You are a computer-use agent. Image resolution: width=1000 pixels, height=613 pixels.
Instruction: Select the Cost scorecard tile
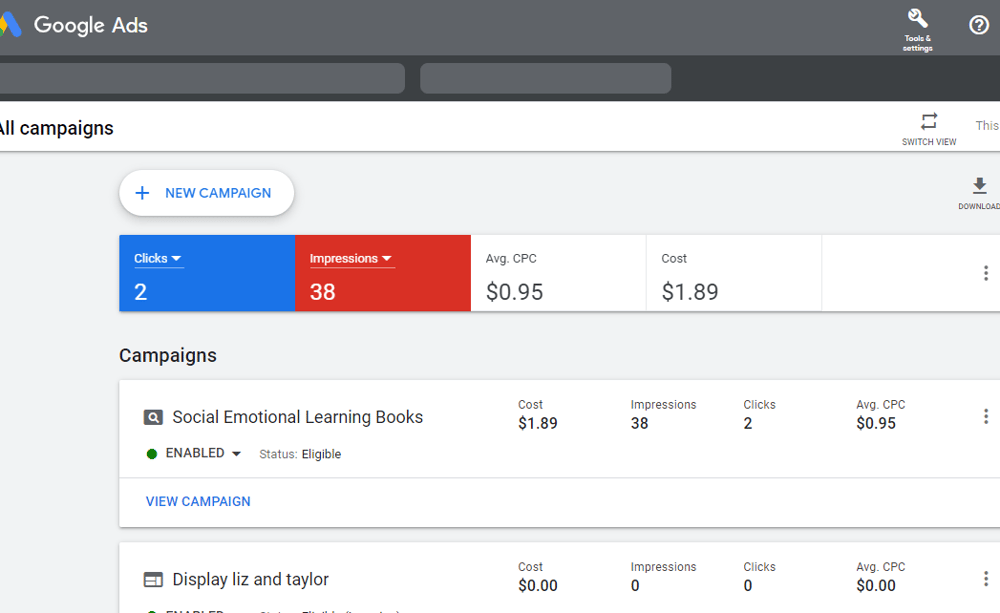pos(733,273)
